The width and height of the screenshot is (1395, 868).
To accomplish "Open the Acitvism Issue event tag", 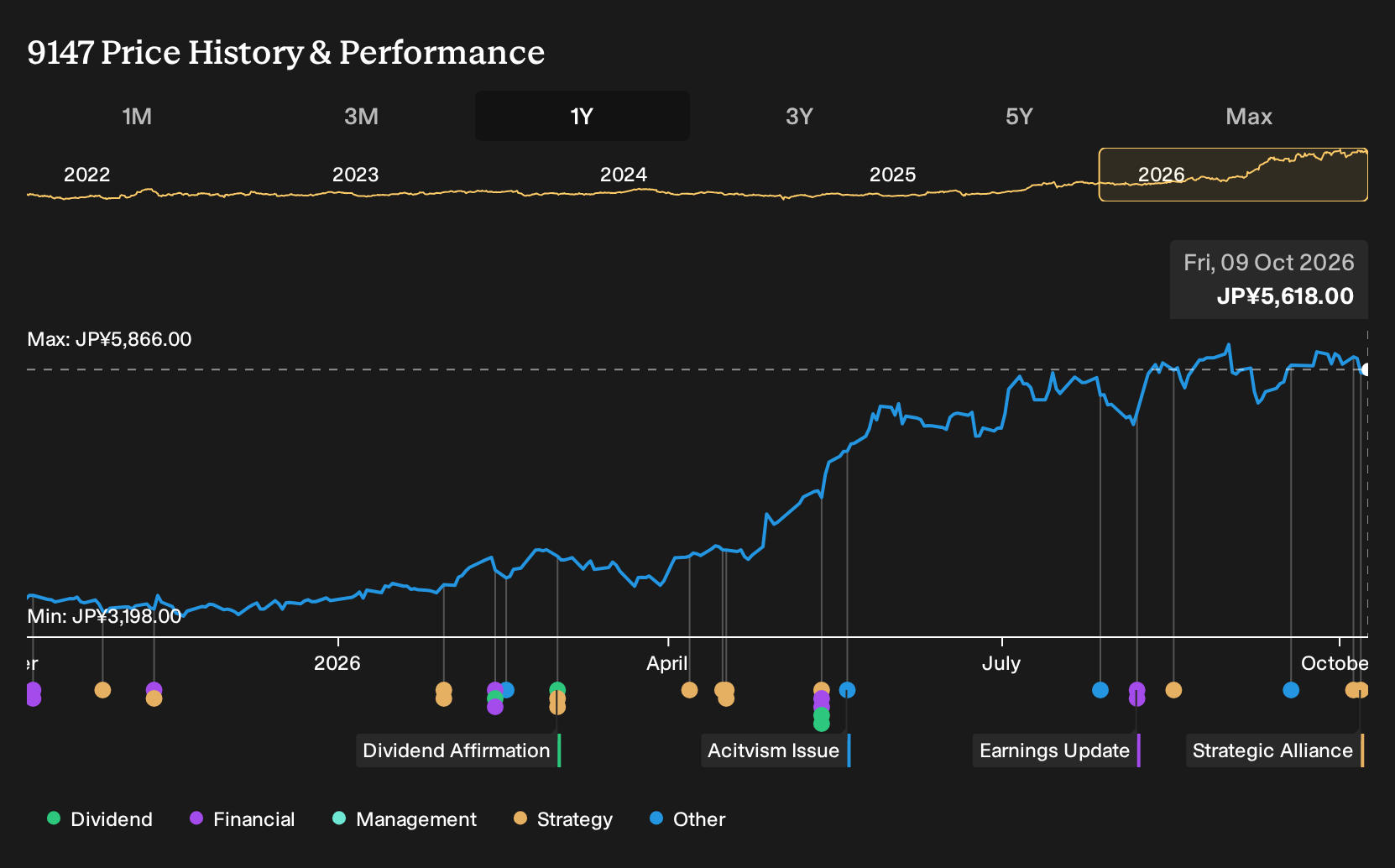I will coord(776,750).
